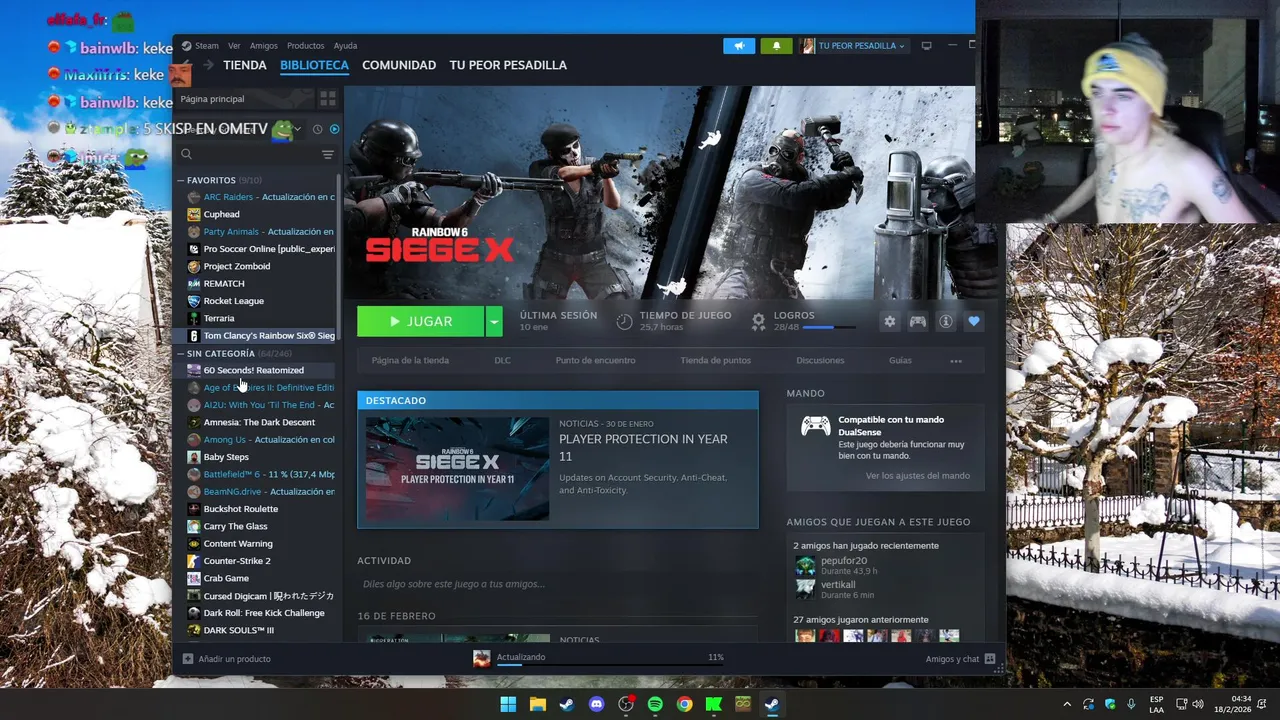Open Spotify from the taskbar
1280x720 pixels.
655,704
